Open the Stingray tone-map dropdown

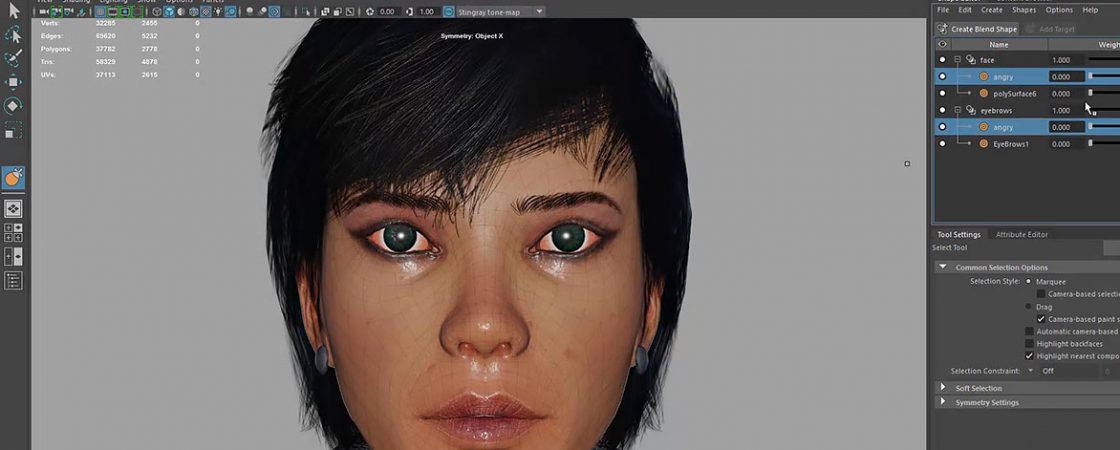coord(539,12)
